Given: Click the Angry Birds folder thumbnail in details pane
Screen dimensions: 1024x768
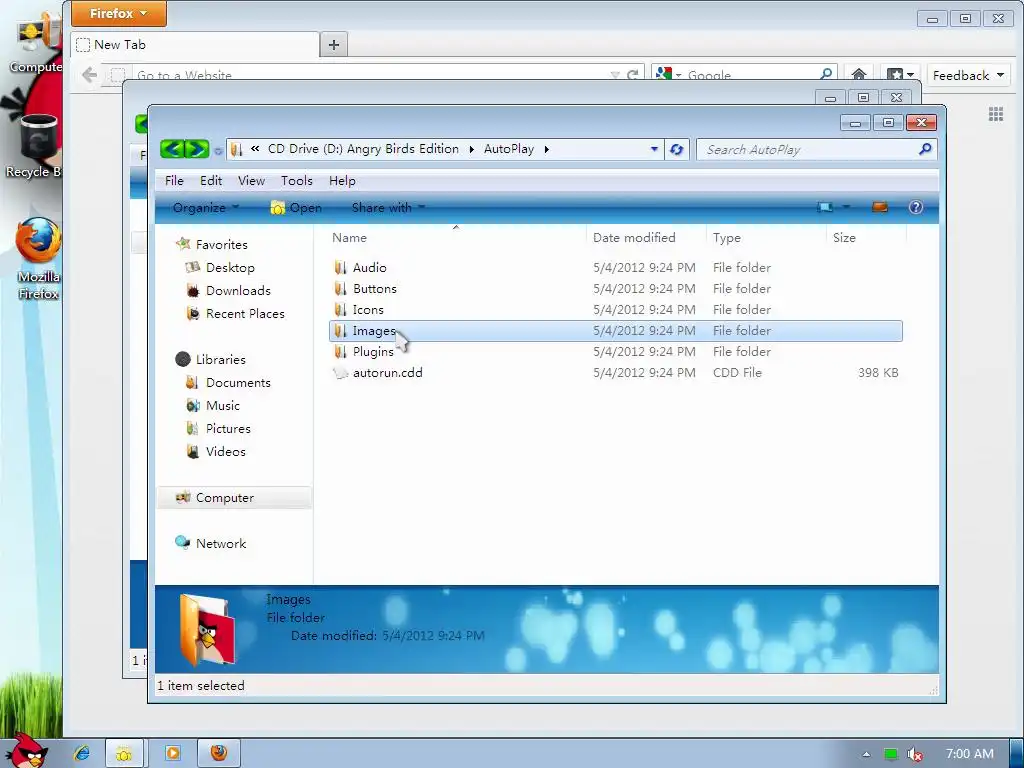Looking at the screenshot, I should pyautogui.click(x=207, y=629).
